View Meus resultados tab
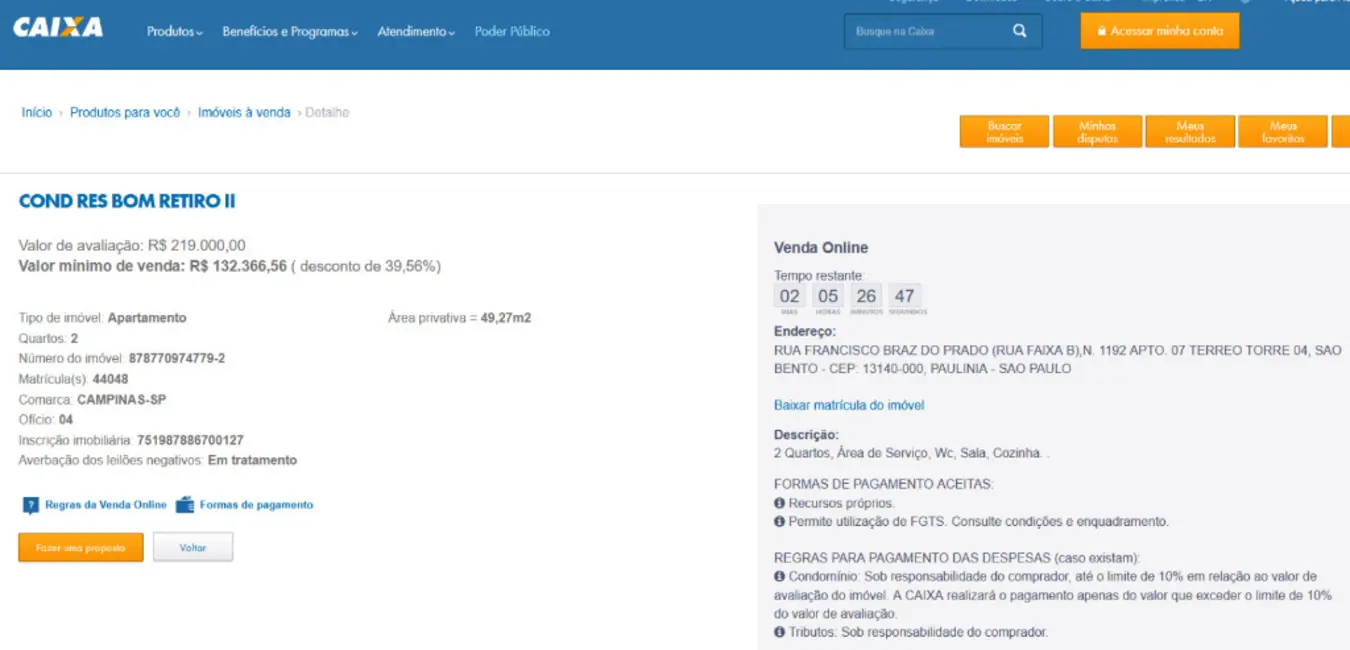Screen dimensions: 1350x650 [1190, 132]
